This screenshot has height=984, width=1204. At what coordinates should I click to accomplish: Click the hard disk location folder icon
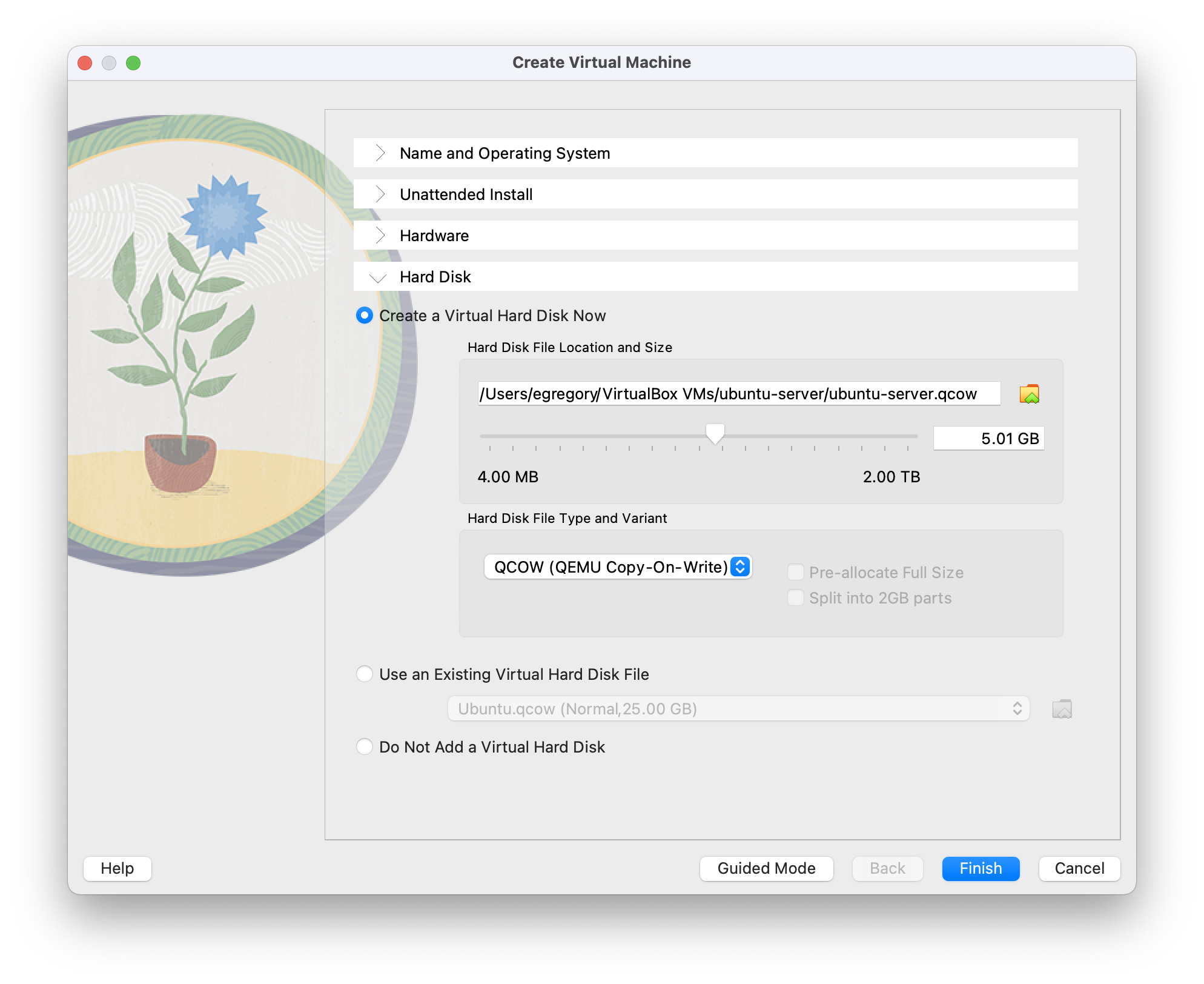[x=1029, y=394]
